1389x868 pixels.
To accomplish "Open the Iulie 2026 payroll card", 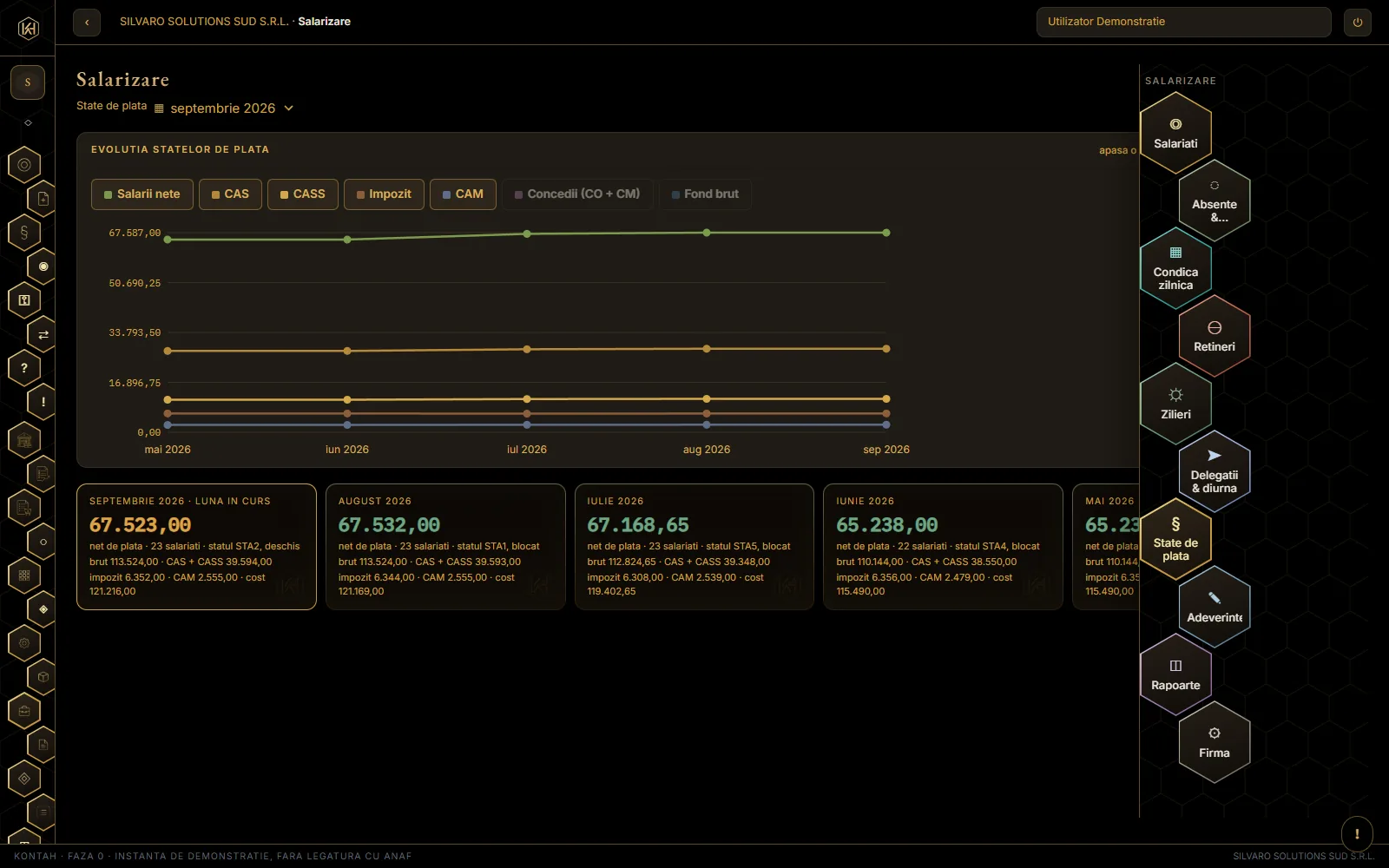I will [694, 547].
